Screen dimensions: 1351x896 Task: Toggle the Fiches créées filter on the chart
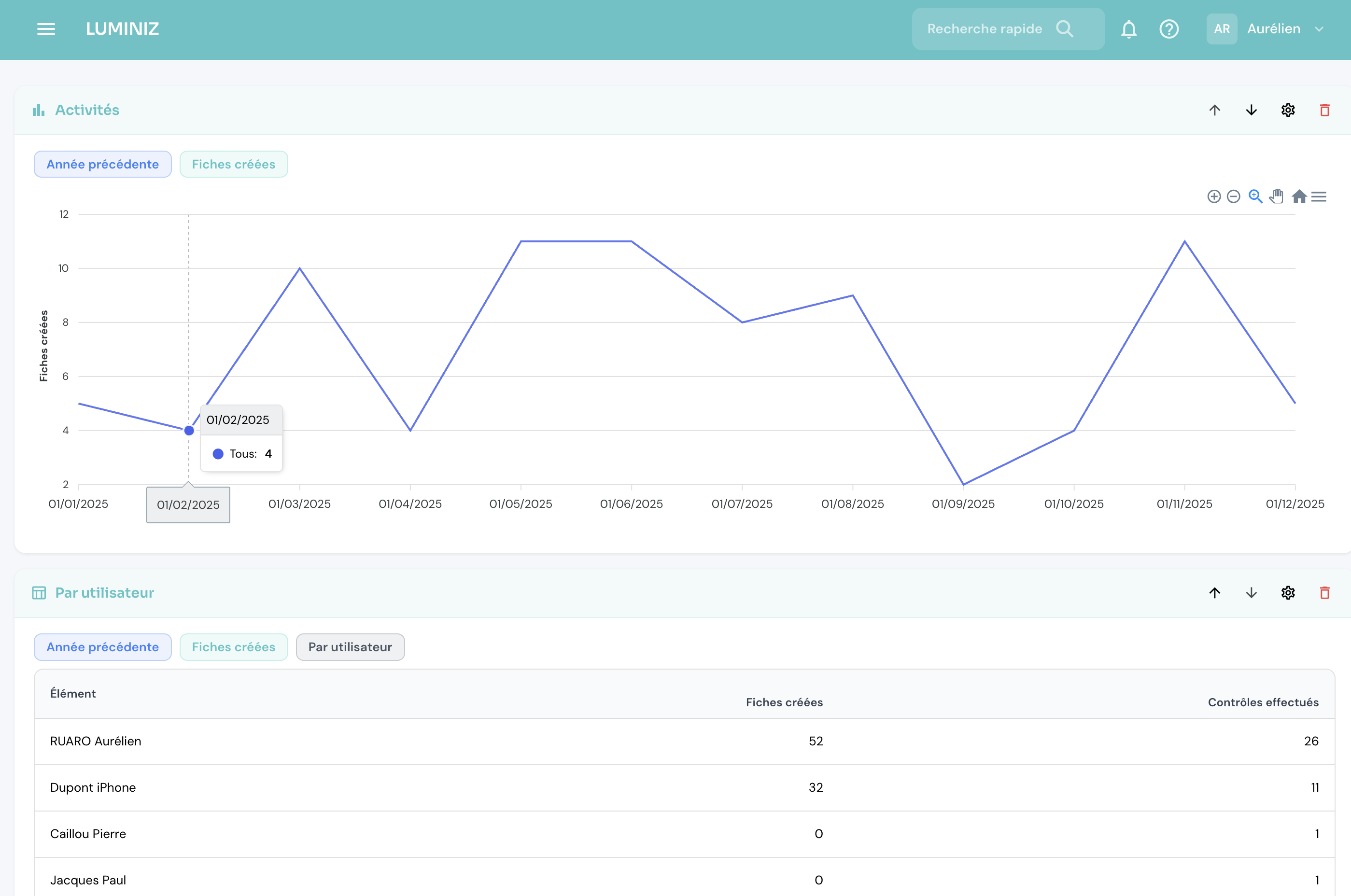pyautogui.click(x=233, y=164)
